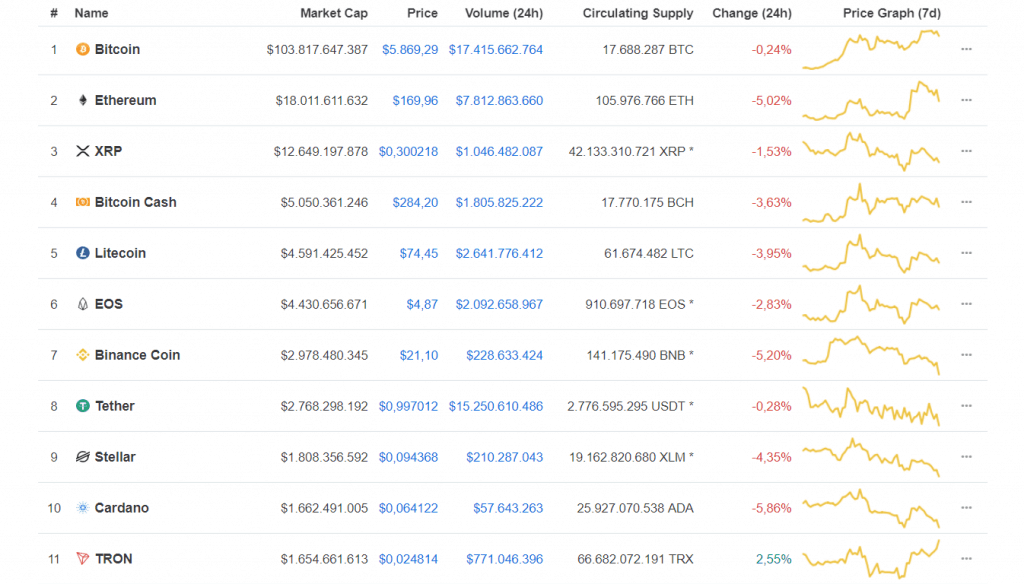Click the Binance Coin logo icon
1024x584 pixels.
(82, 355)
